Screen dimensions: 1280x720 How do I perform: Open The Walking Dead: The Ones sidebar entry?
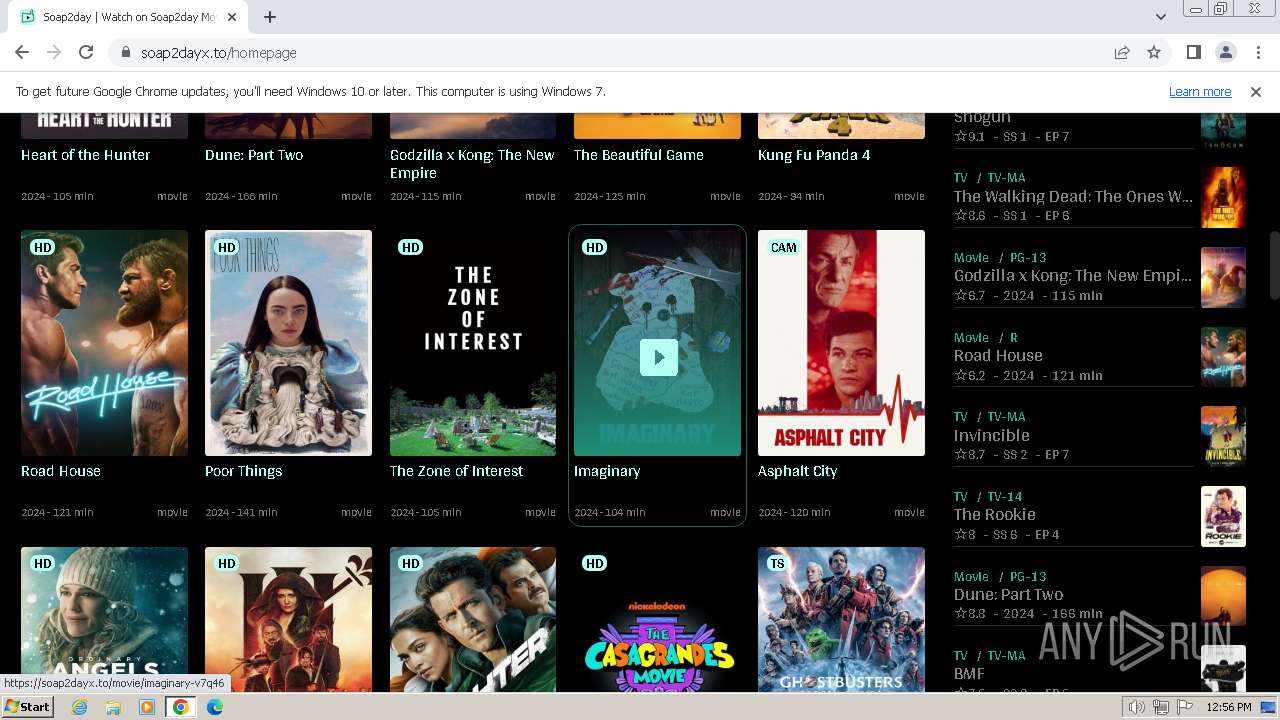pos(1073,196)
